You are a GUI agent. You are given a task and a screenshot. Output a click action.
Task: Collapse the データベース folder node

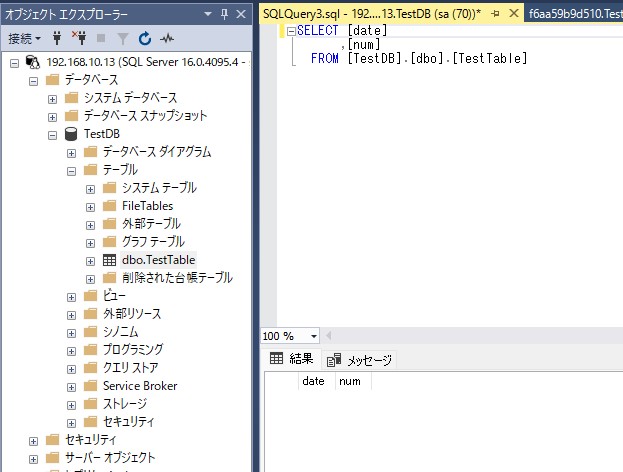33,81
